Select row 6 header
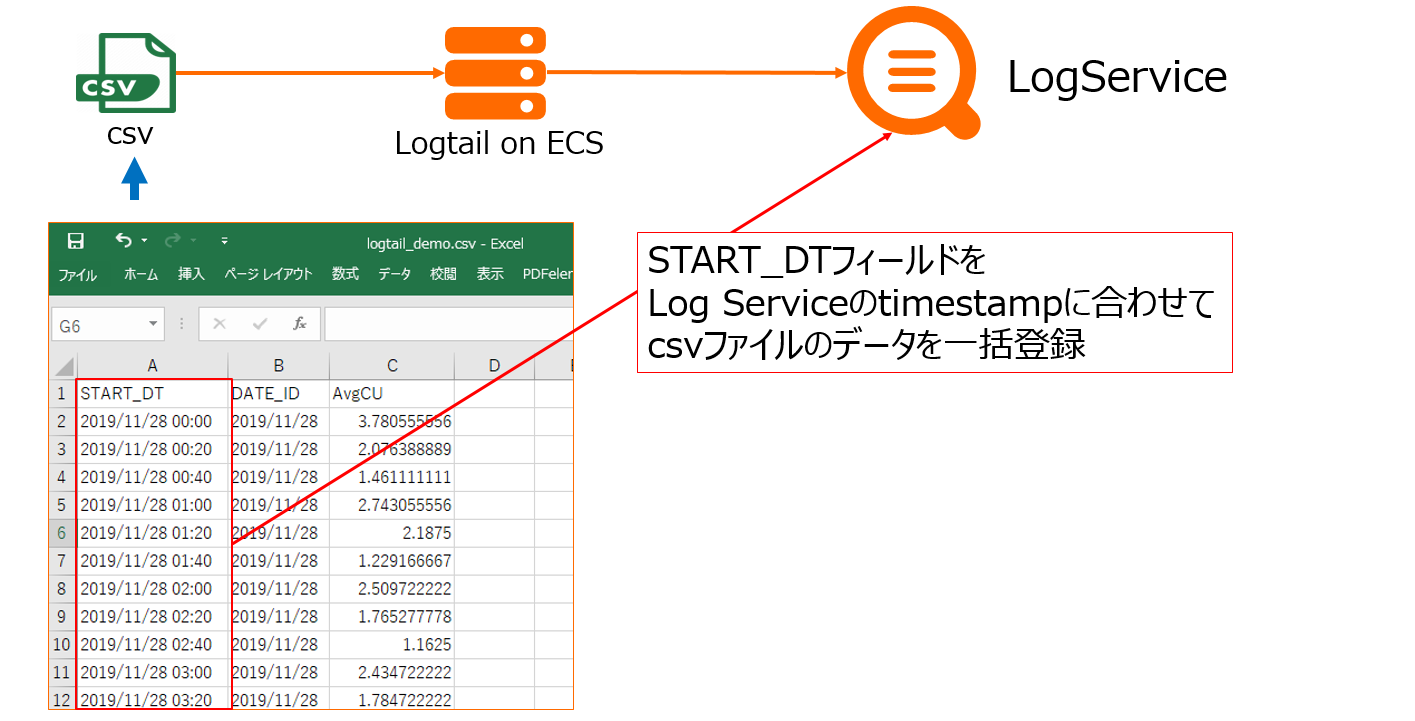Screen dimensions: 1415x721 coord(62,534)
